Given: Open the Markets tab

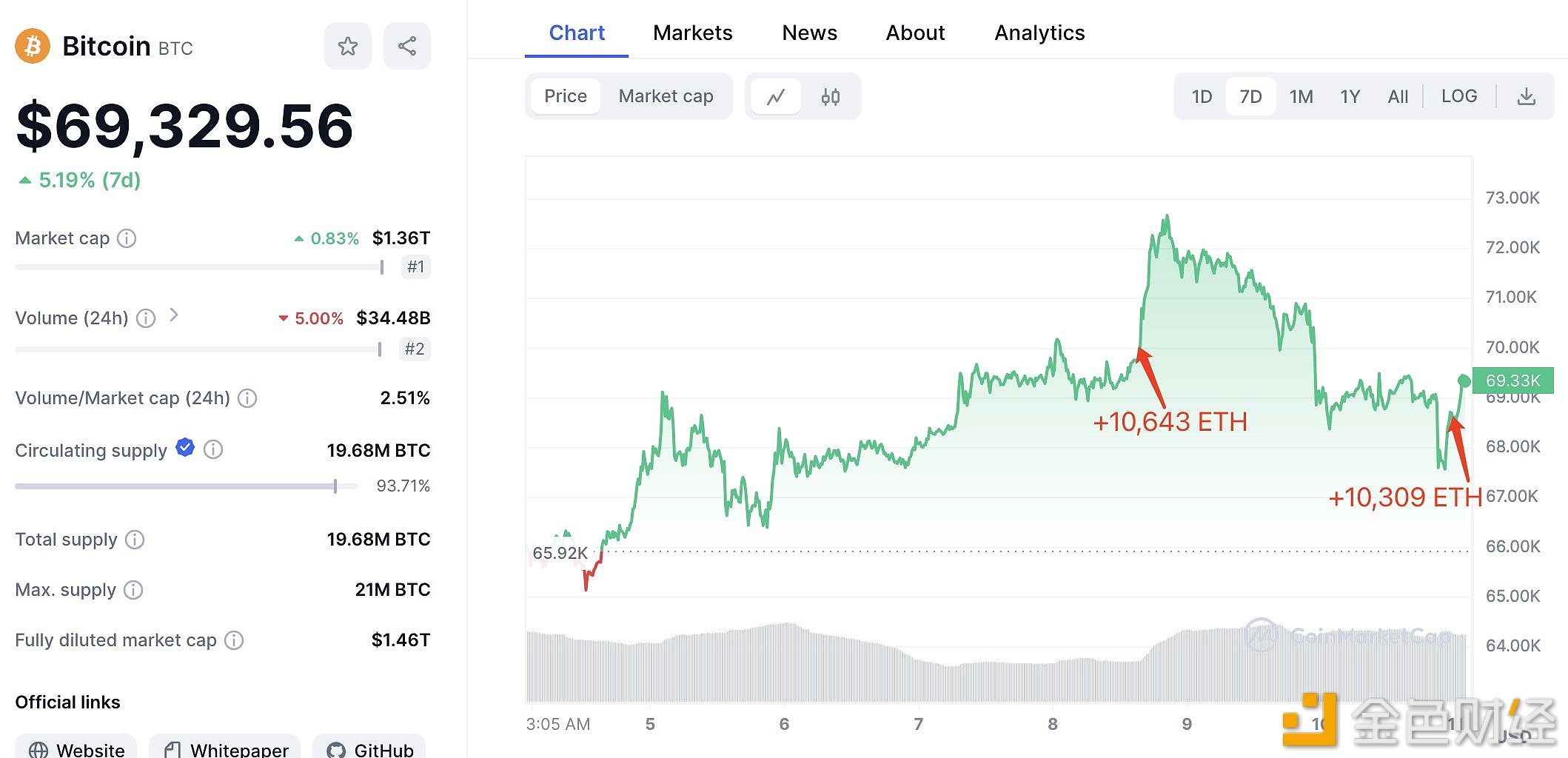Looking at the screenshot, I should 692,33.
